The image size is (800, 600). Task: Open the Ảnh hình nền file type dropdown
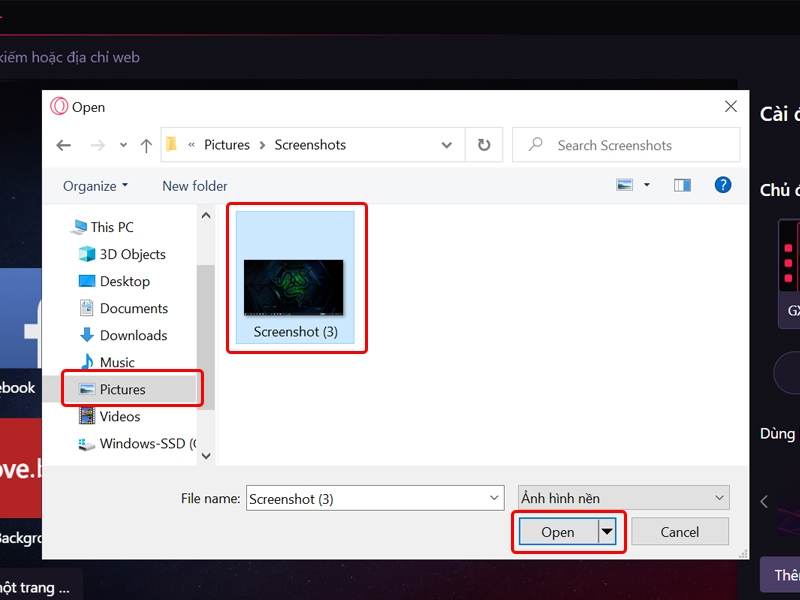[x=623, y=498]
